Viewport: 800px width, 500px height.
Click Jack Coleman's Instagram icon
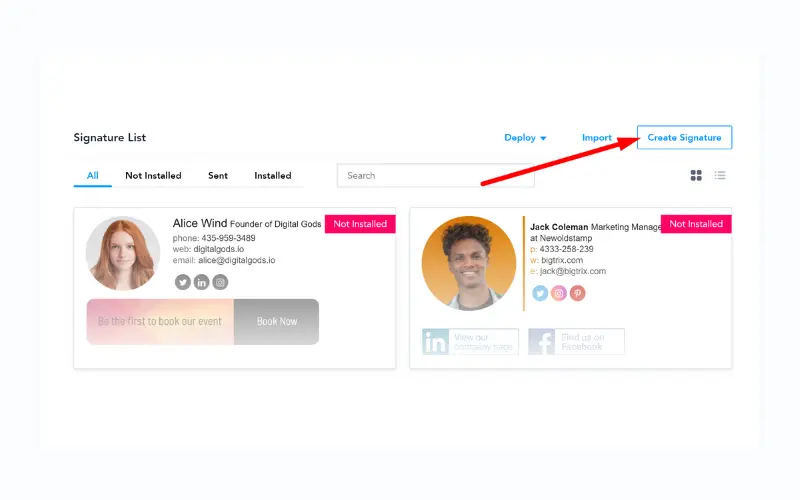559,293
